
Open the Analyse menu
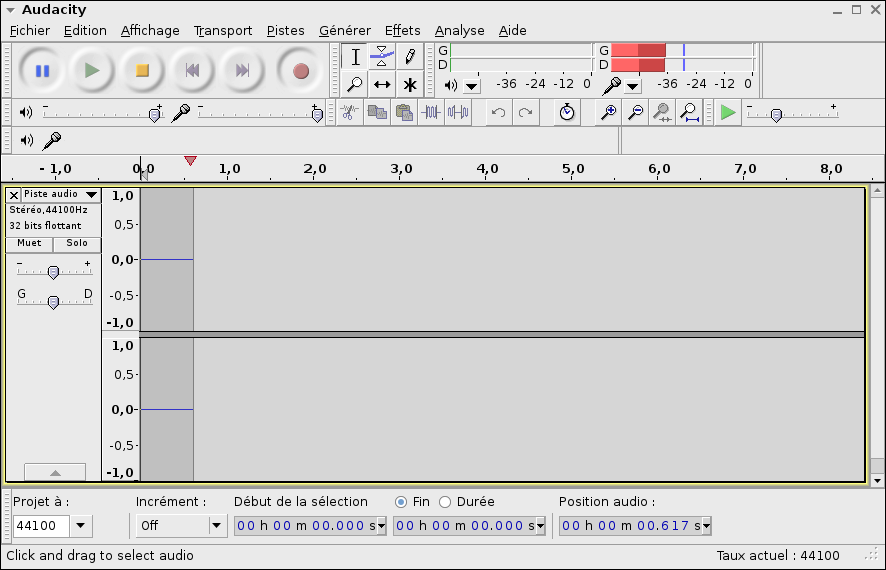coord(459,31)
